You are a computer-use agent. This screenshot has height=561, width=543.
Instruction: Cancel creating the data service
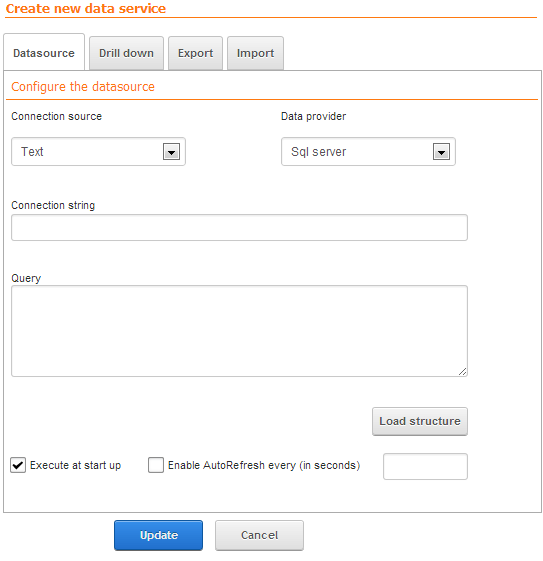coord(259,535)
